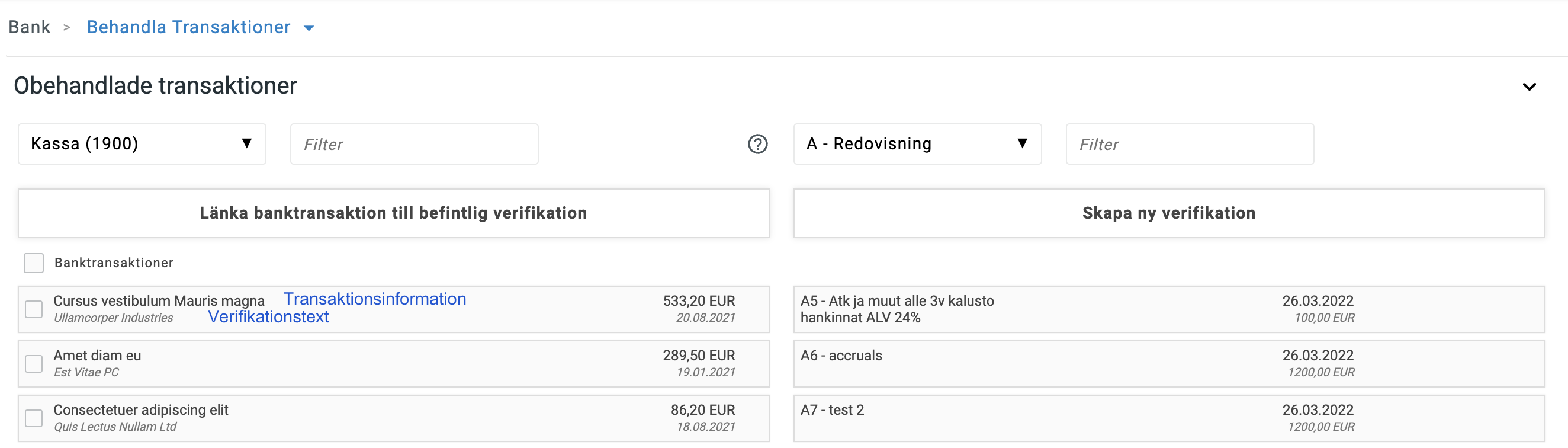The width and height of the screenshot is (1568, 448).
Task: Click the Transaktionsinformation label
Action: point(374,299)
